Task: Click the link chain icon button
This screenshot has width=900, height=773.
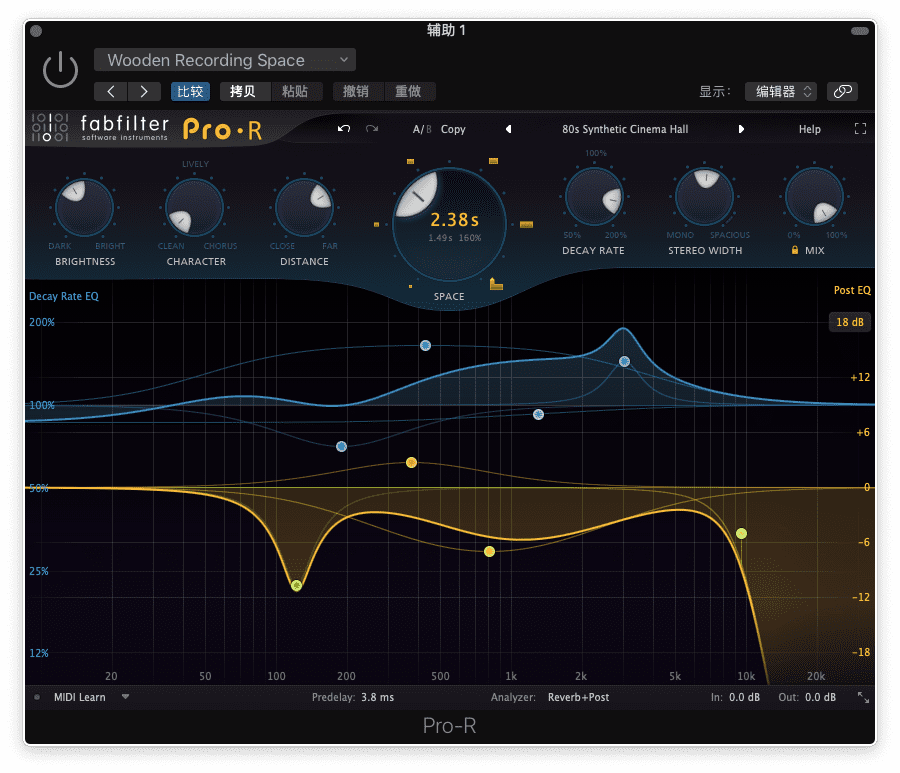Action: (842, 91)
